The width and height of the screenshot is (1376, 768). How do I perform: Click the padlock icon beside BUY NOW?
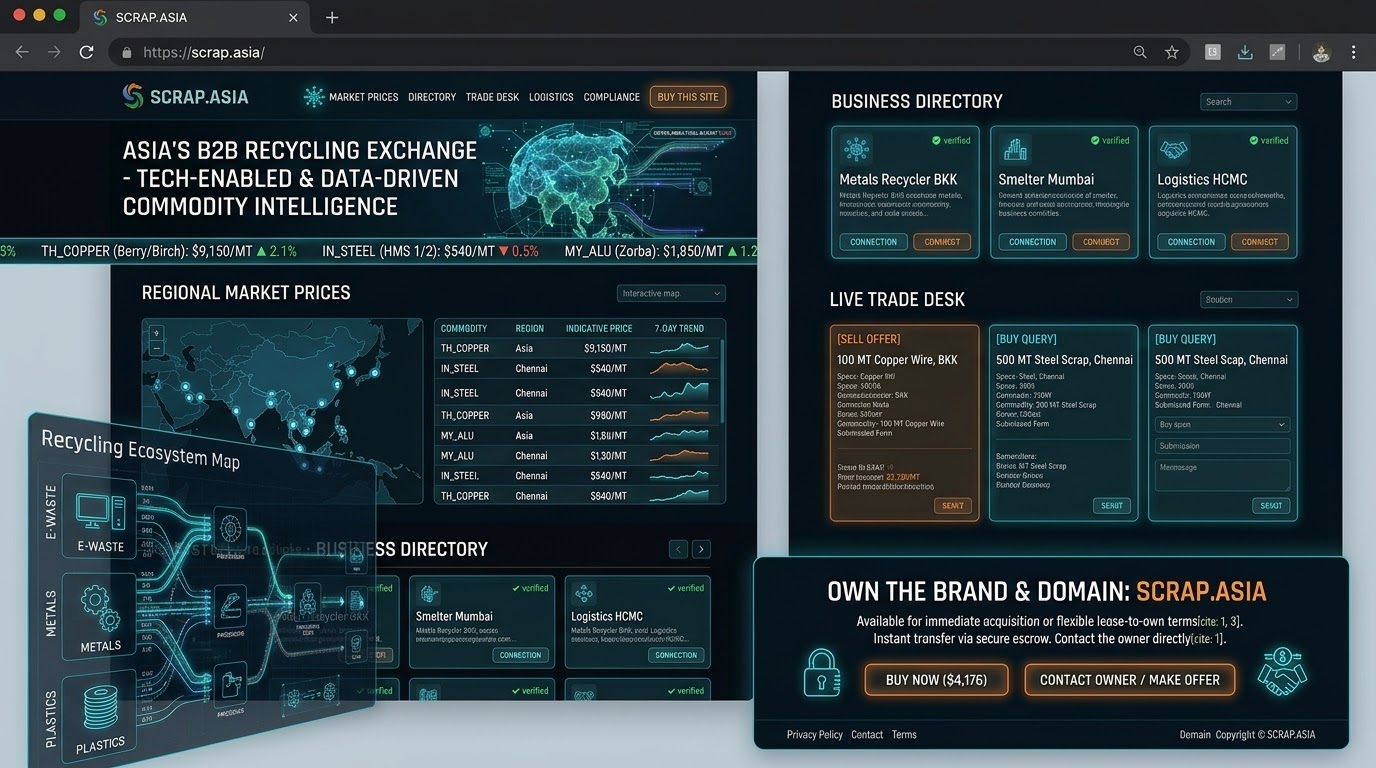pyautogui.click(x=821, y=673)
